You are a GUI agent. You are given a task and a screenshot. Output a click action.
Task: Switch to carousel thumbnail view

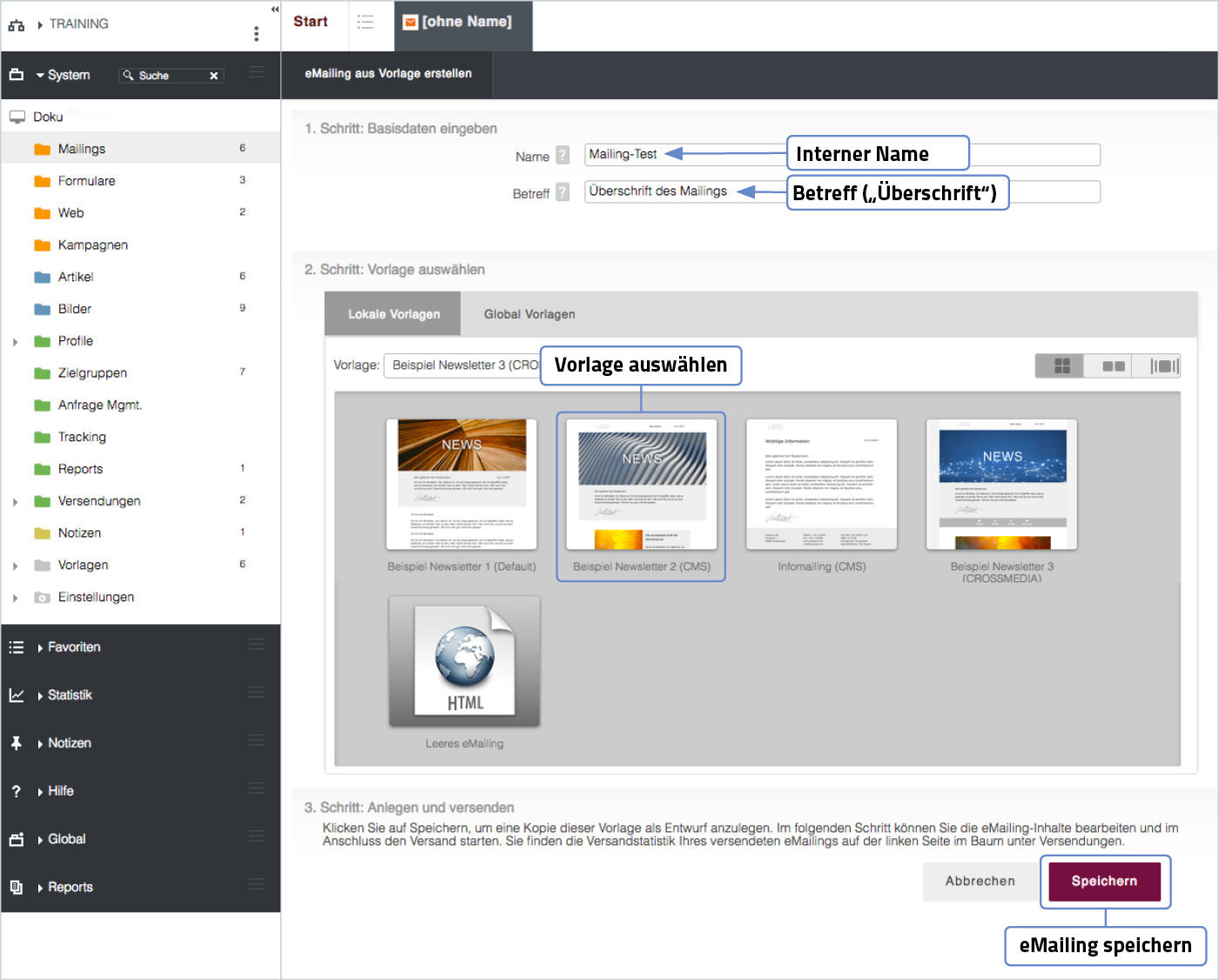1163,366
